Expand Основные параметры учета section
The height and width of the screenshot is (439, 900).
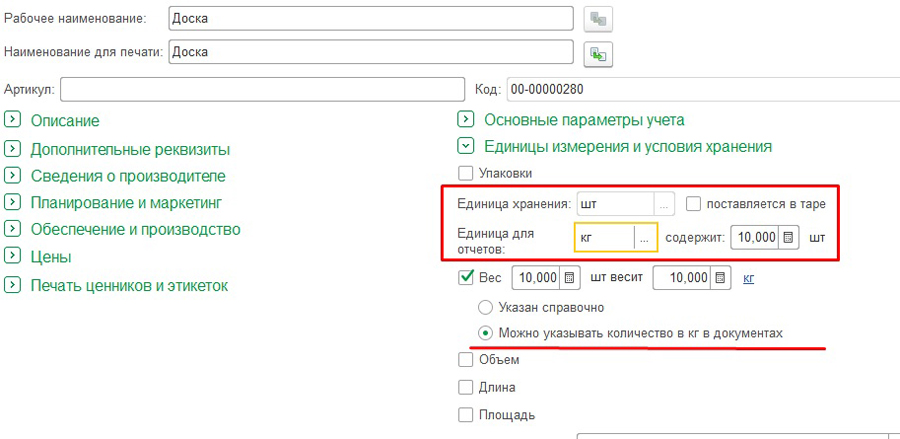point(465,120)
